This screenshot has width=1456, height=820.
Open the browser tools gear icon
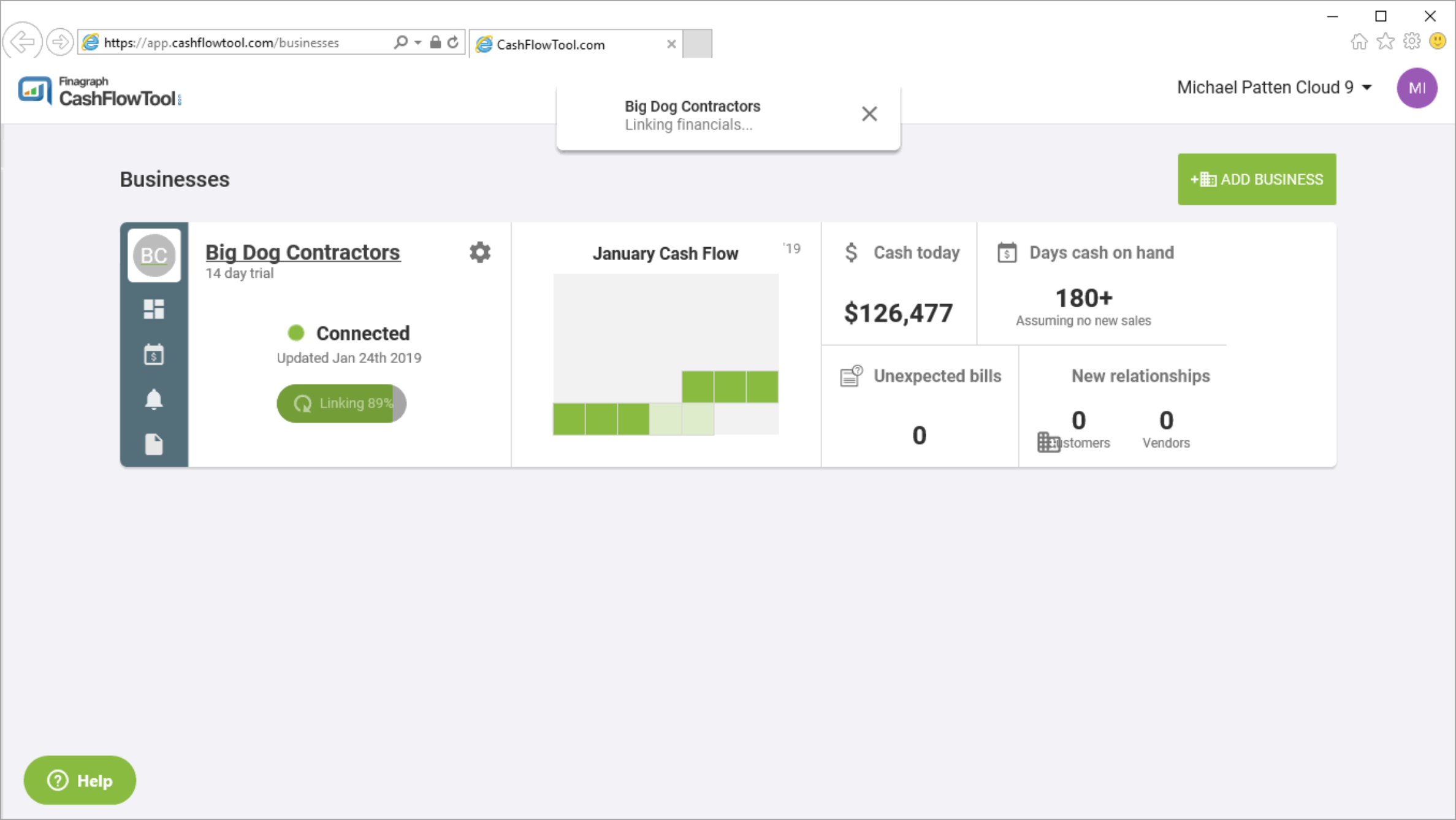(1411, 42)
